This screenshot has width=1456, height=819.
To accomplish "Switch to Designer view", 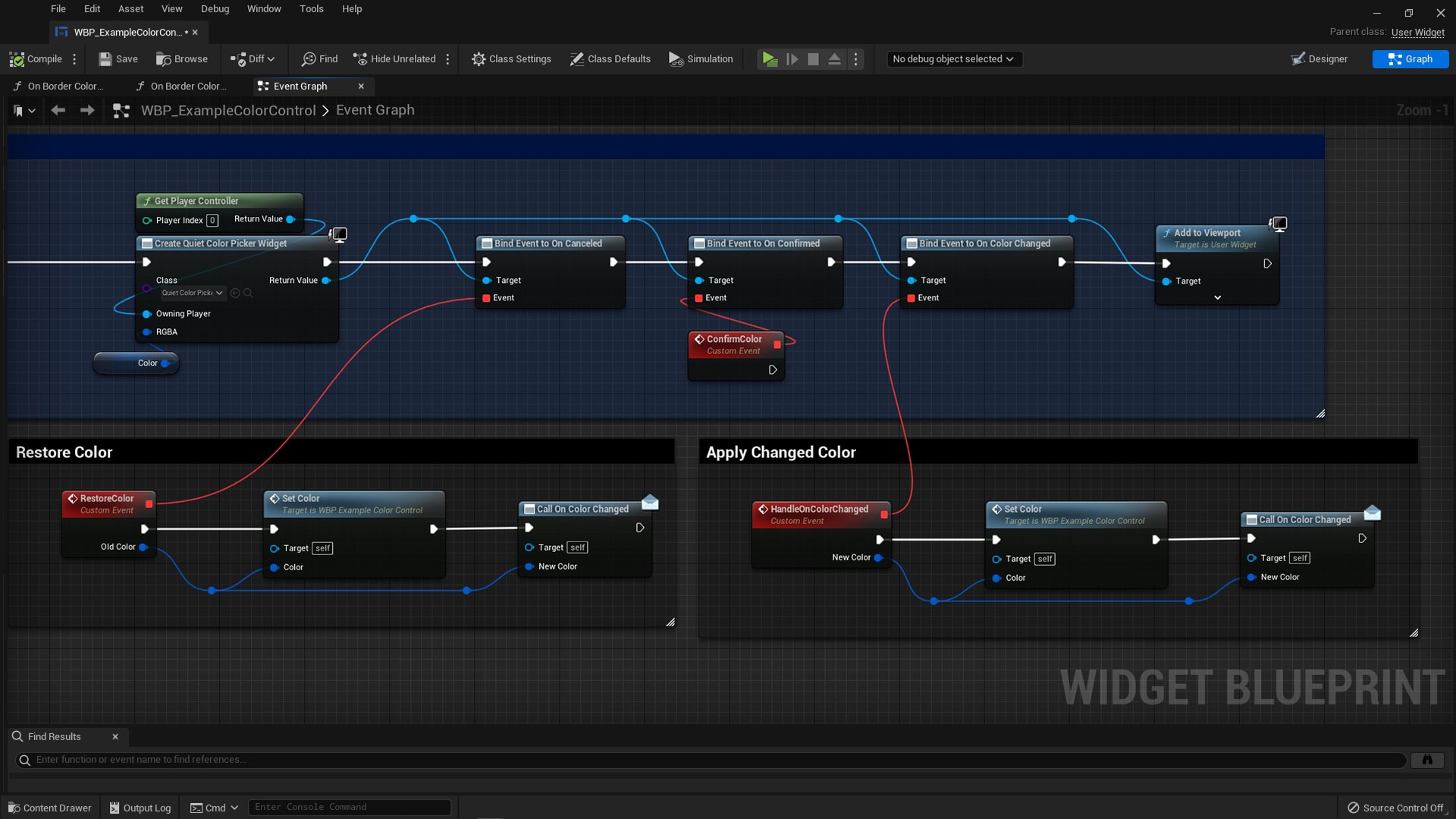I will tap(1319, 58).
